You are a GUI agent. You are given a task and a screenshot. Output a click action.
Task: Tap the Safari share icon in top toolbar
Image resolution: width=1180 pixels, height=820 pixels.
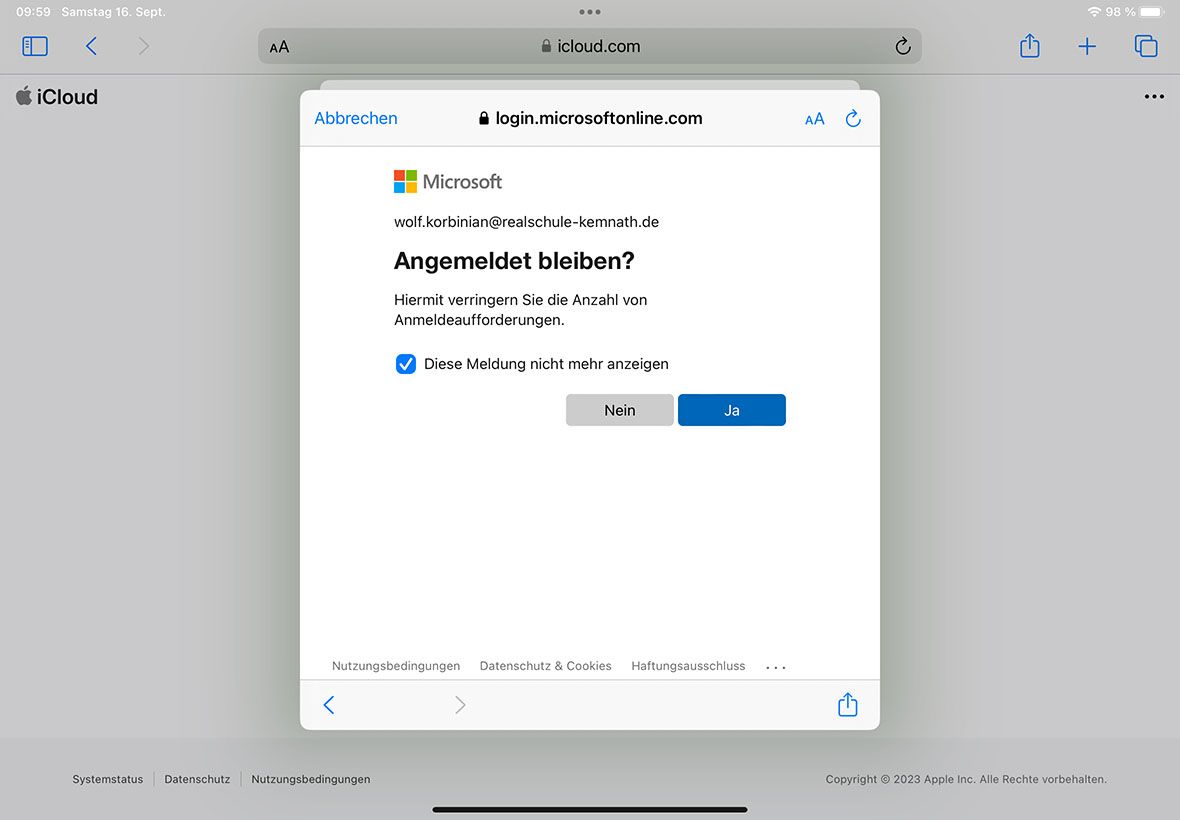click(1029, 46)
